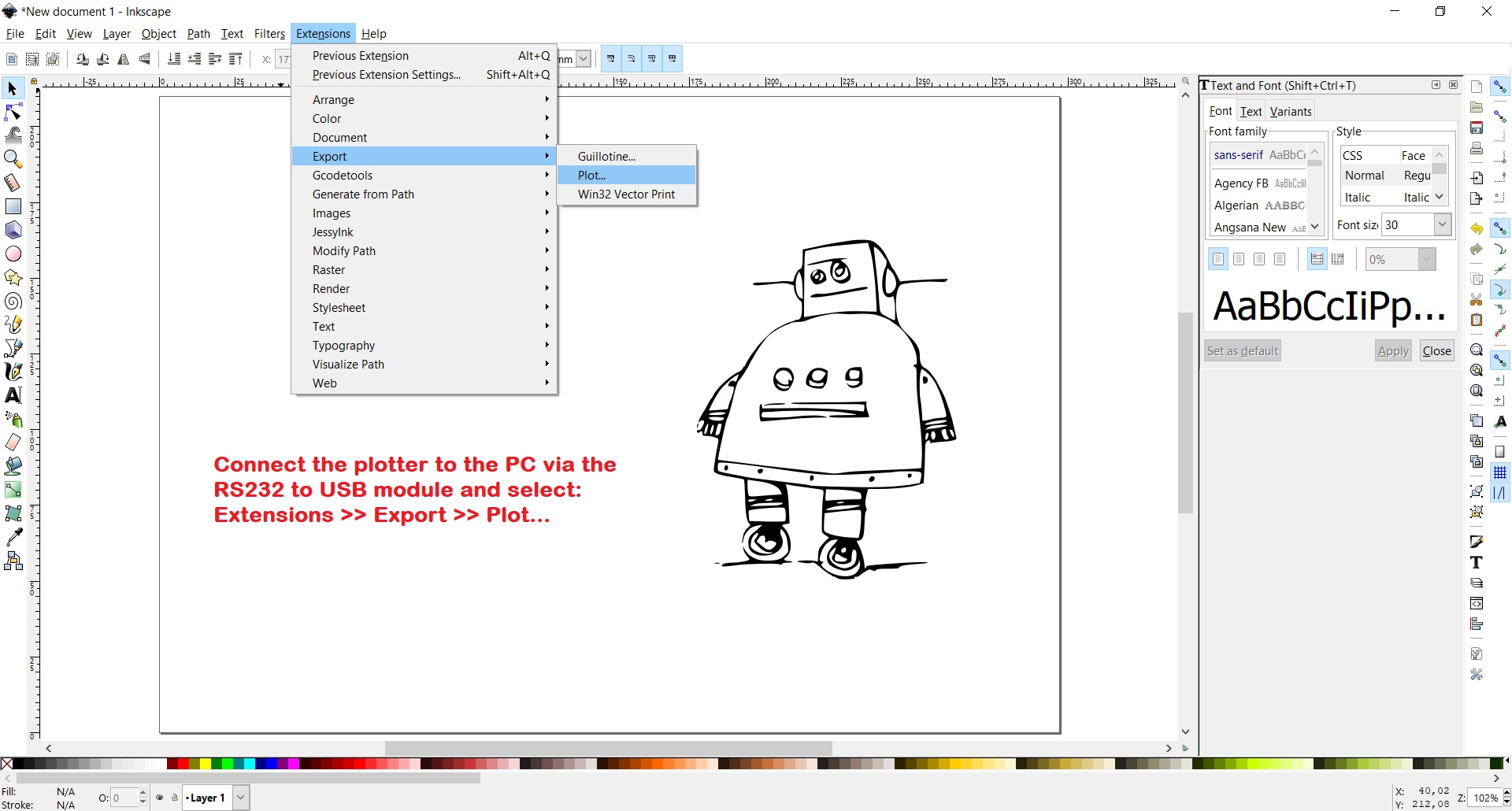Select the Rectangle tool
This screenshot has height=811, width=1512.
(13, 206)
